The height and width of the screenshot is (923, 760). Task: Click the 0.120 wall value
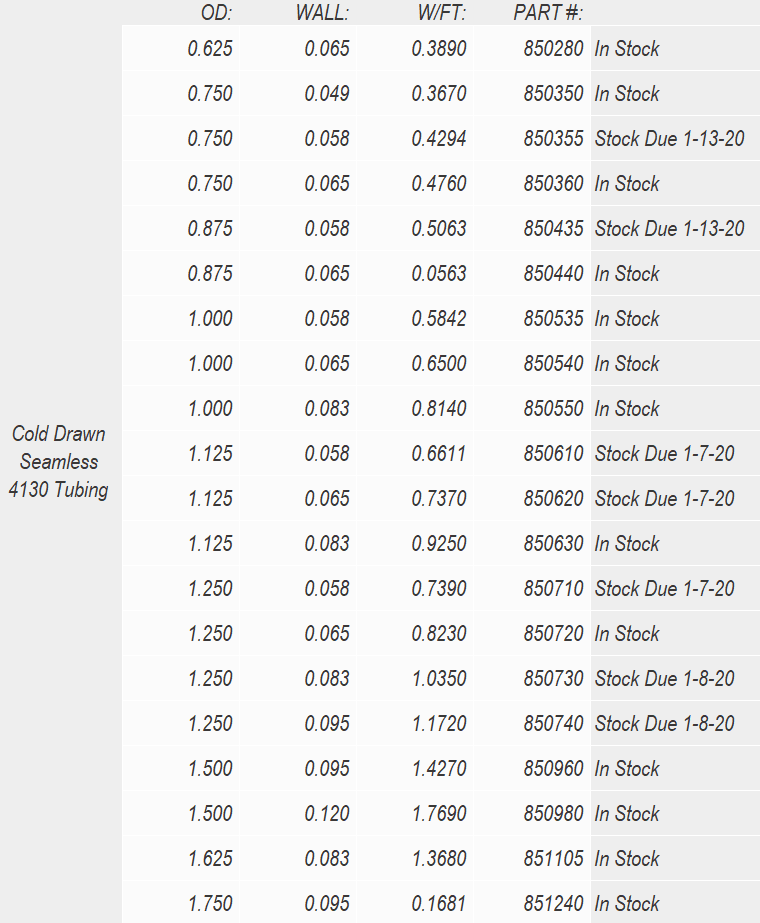click(327, 814)
